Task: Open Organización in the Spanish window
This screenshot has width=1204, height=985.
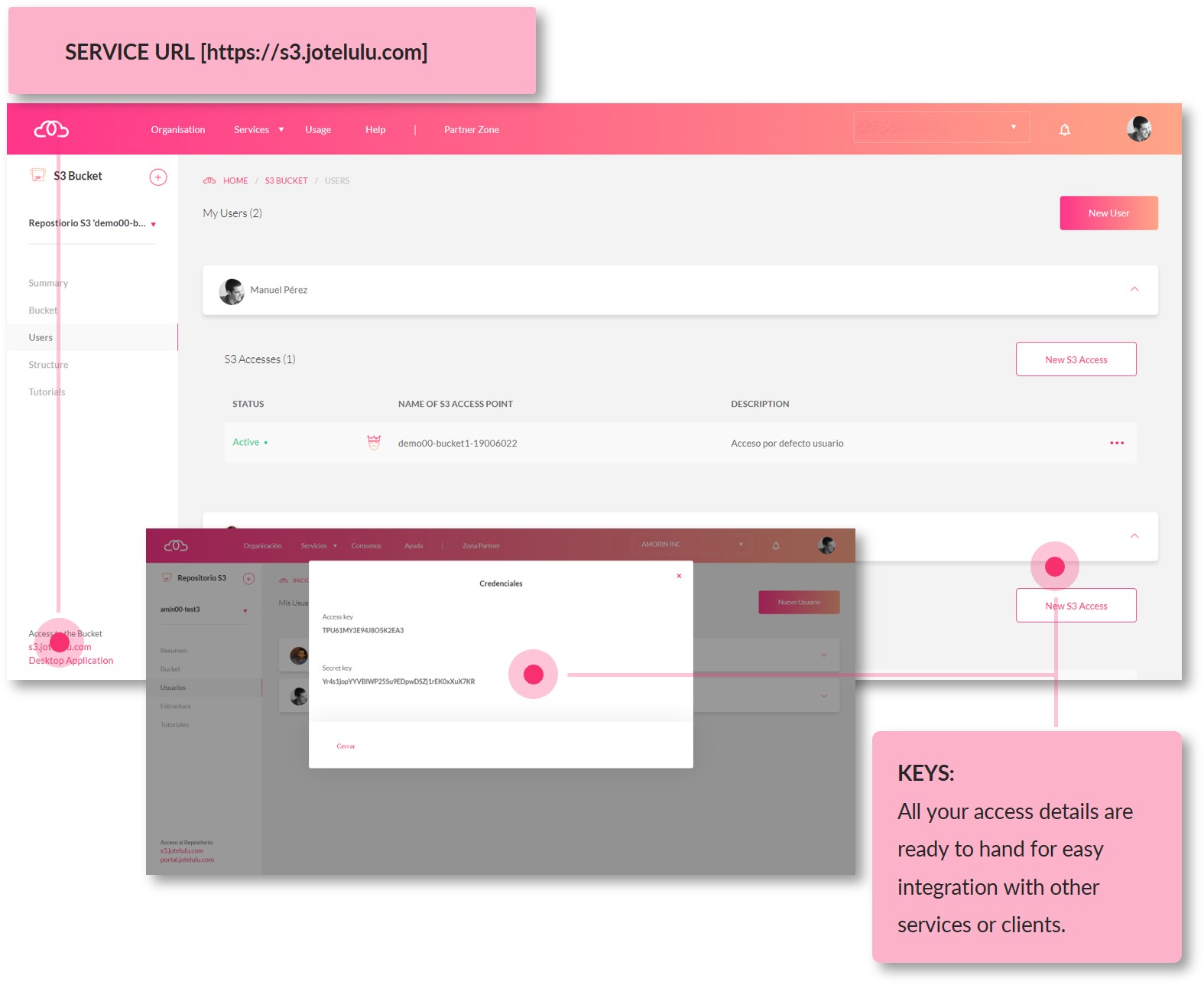Action: [262, 545]
